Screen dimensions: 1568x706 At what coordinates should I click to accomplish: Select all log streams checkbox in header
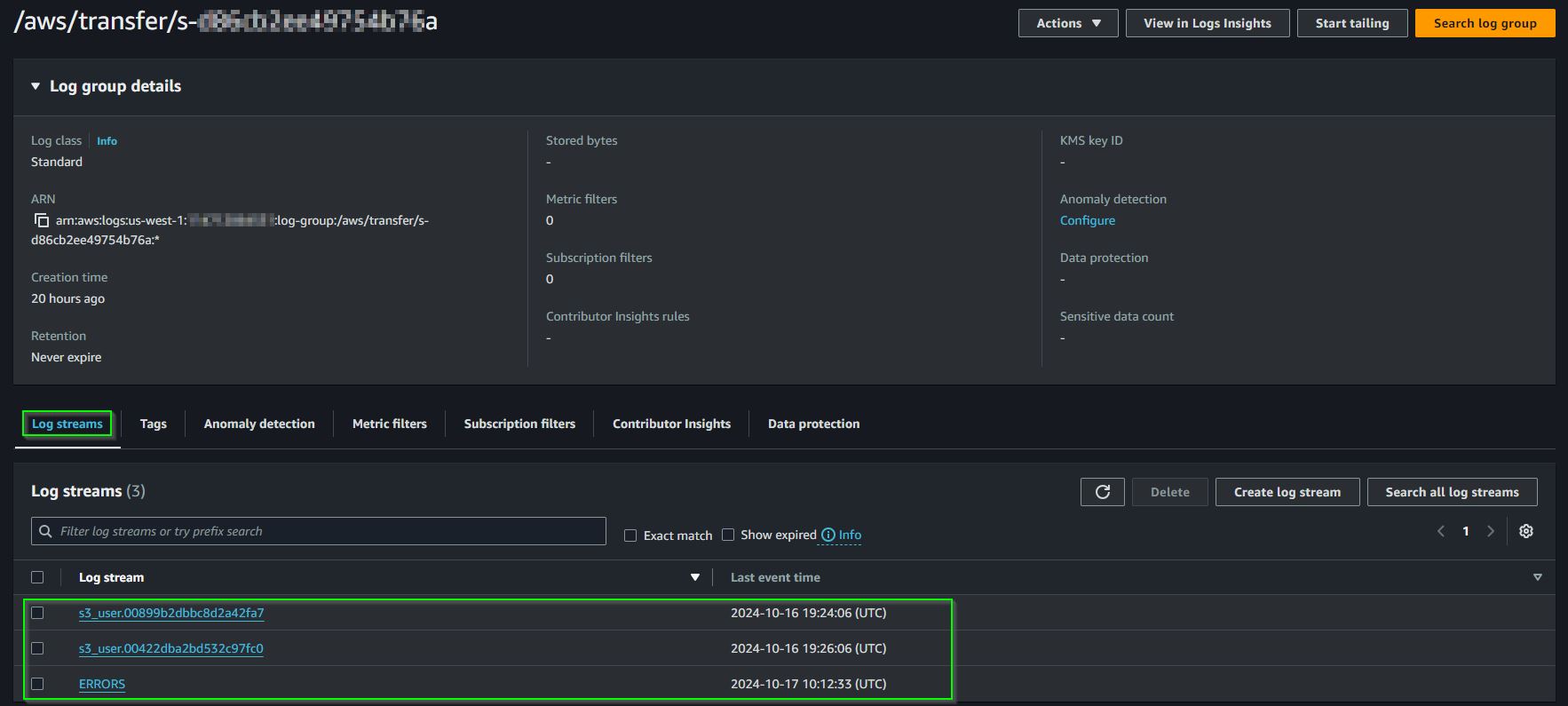37,577
